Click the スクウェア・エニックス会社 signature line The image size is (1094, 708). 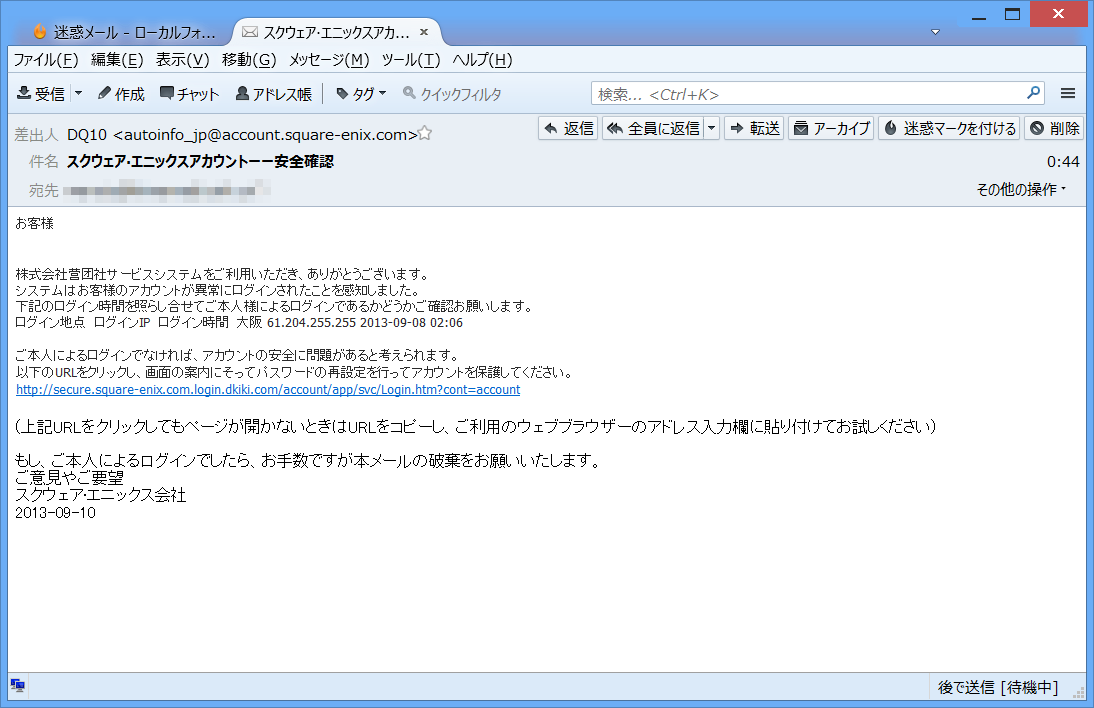(x=101, y=495)
